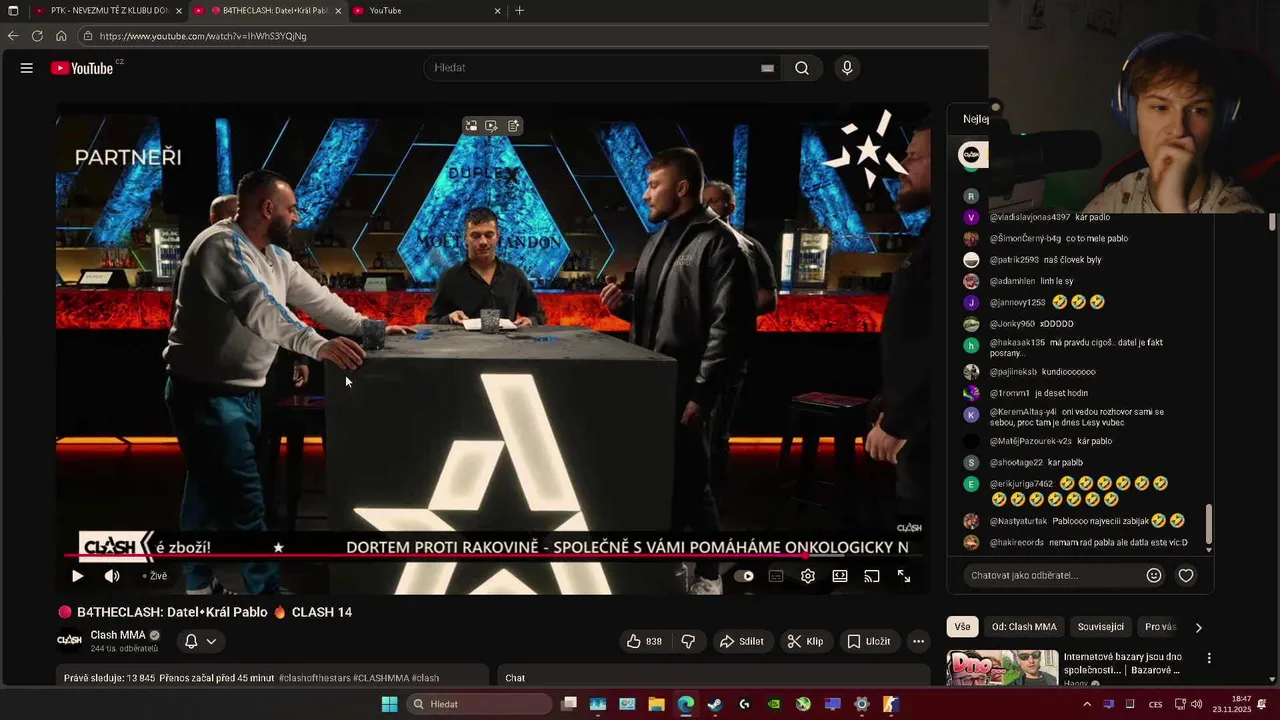Viewport: 1280px width, 720px height.
Task: Open the YouTube hamburger guide menu
Action: point(27,68)
